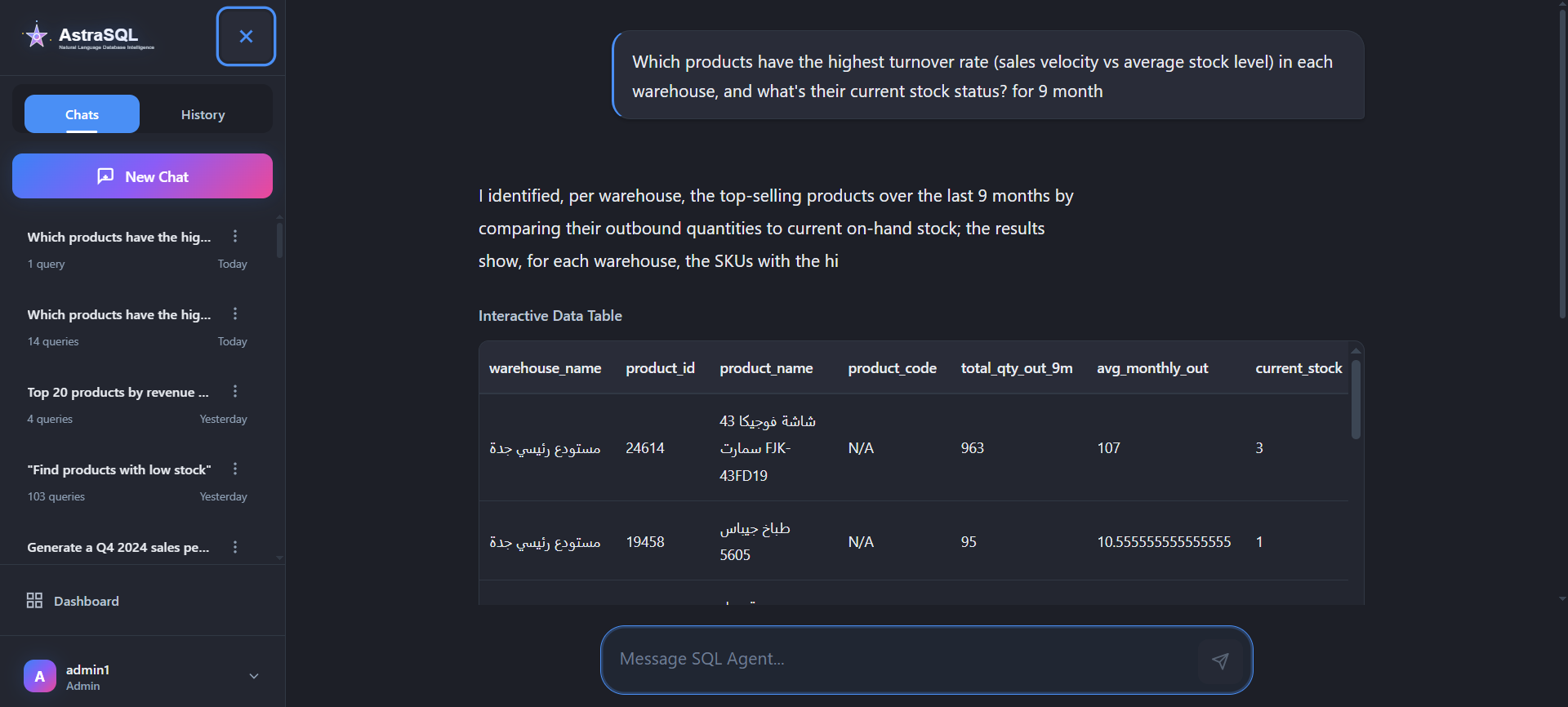Open options for 'Find products with low stock' chat
The height and width of the screenshot is (707, 1568).
[235, 468]
